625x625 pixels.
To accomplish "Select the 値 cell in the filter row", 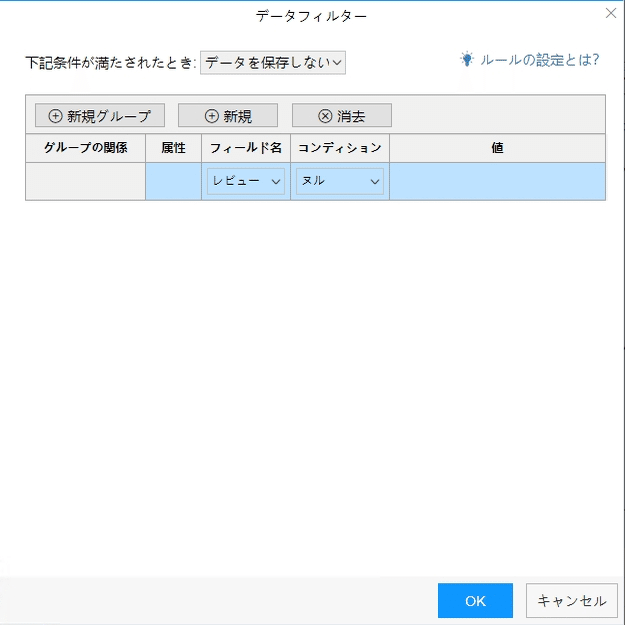I will point(497,181).
